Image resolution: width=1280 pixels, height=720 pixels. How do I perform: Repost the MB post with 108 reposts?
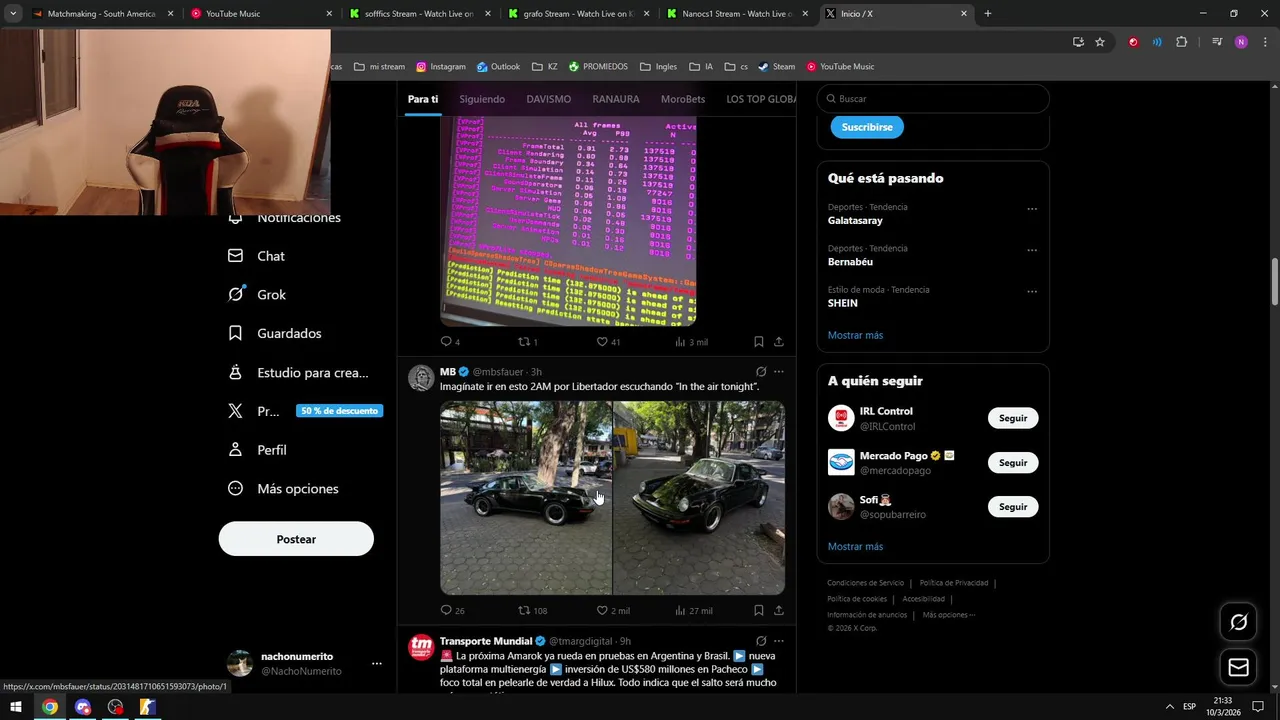[x=524, y=610]
